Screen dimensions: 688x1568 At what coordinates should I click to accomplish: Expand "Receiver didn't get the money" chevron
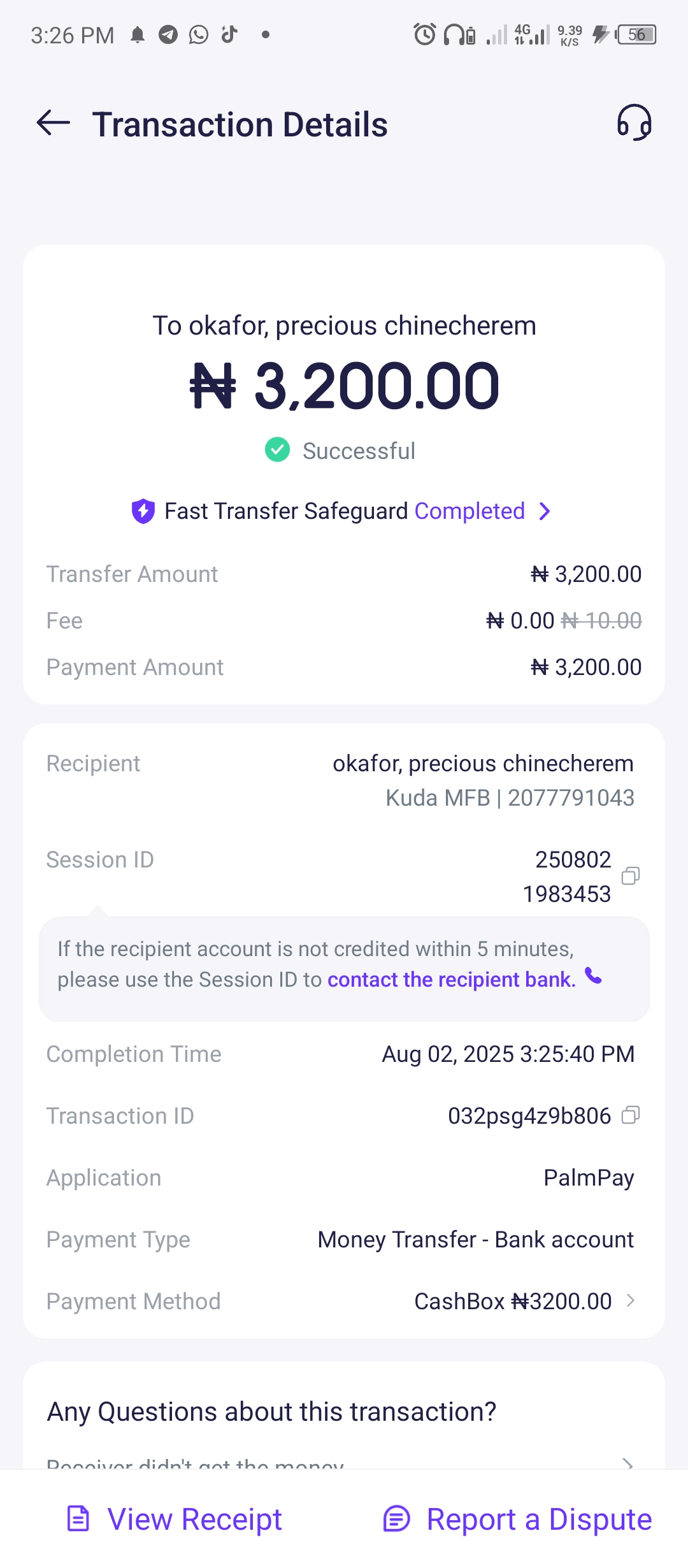pos(627,1463)
